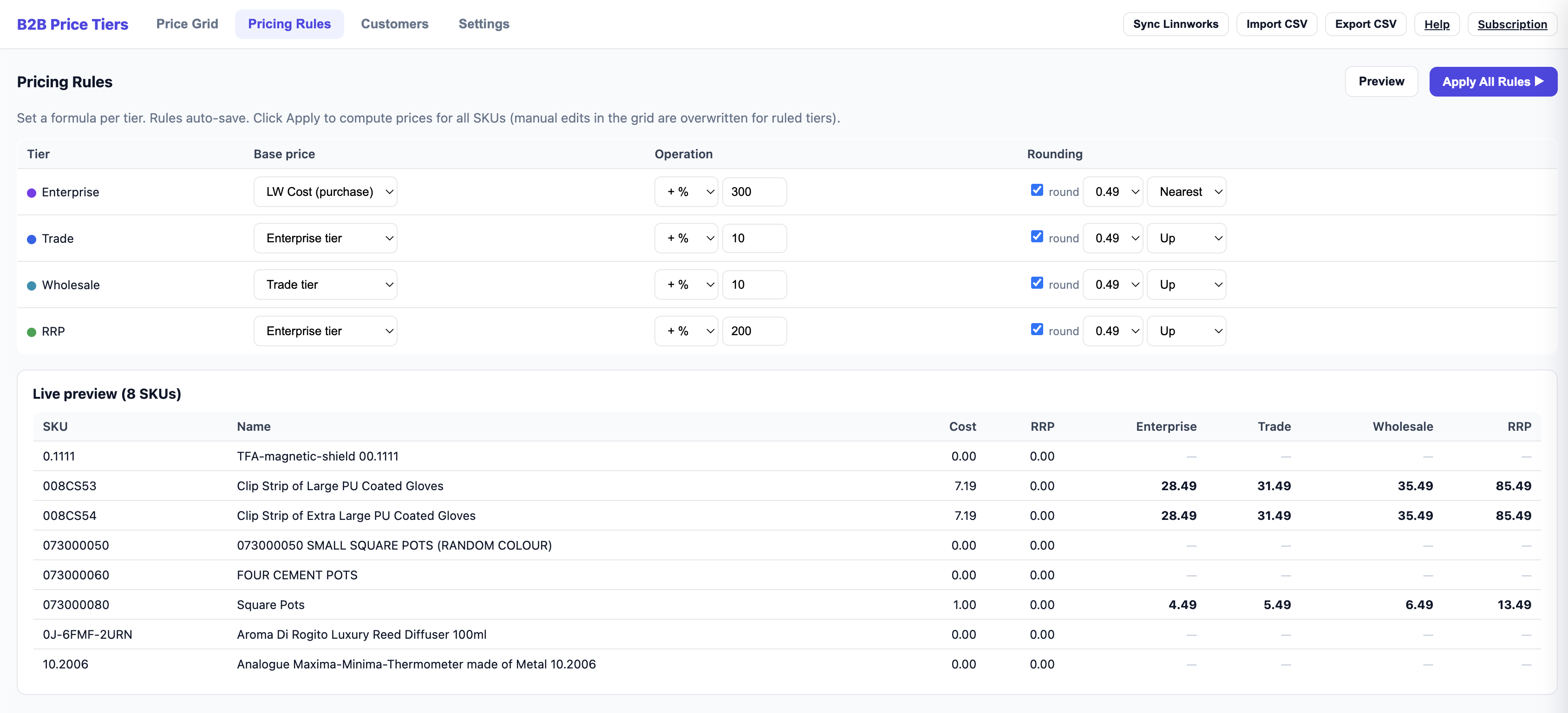Click RRP operation value field 200
Screen dimensions: 1568x713
point(754,331)
